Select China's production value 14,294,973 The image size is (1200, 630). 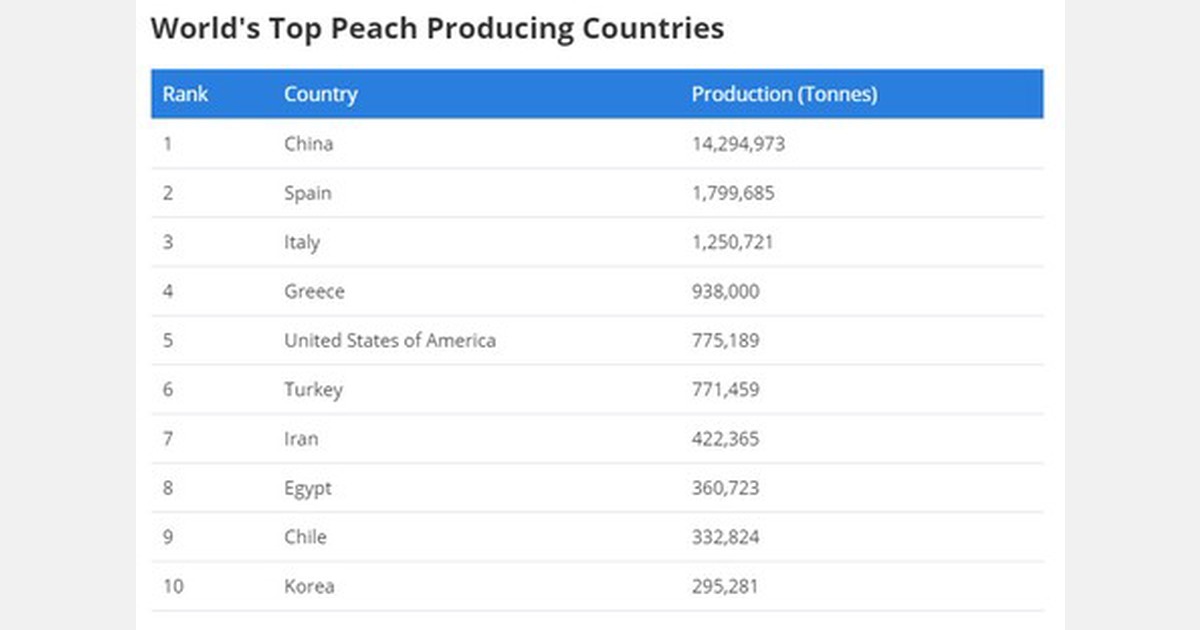[740, 143]
